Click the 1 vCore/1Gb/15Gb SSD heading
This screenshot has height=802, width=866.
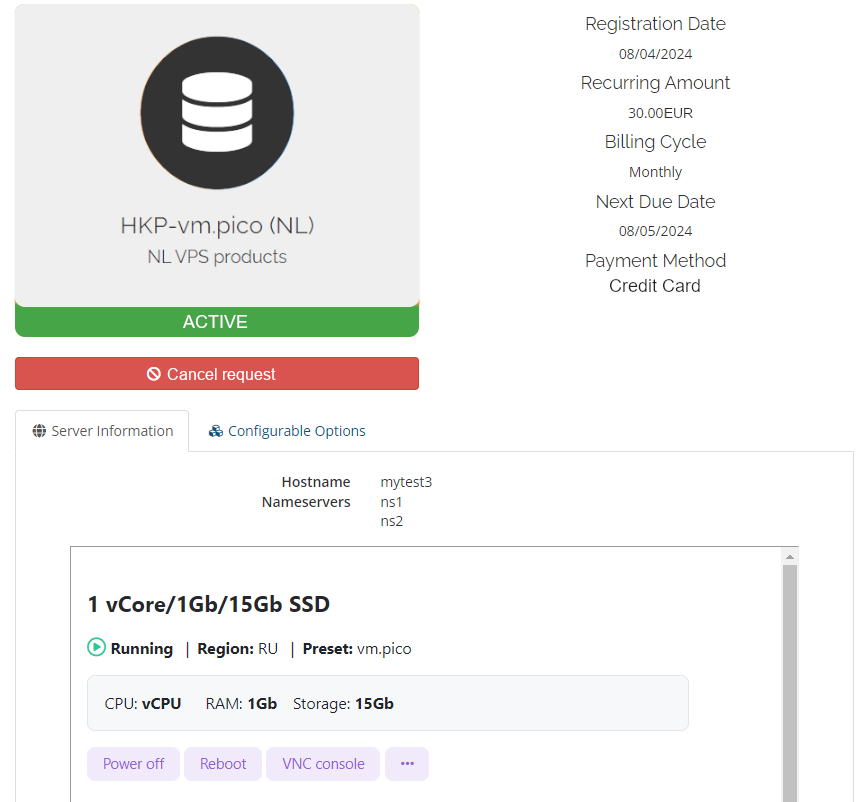pos(209,604)
